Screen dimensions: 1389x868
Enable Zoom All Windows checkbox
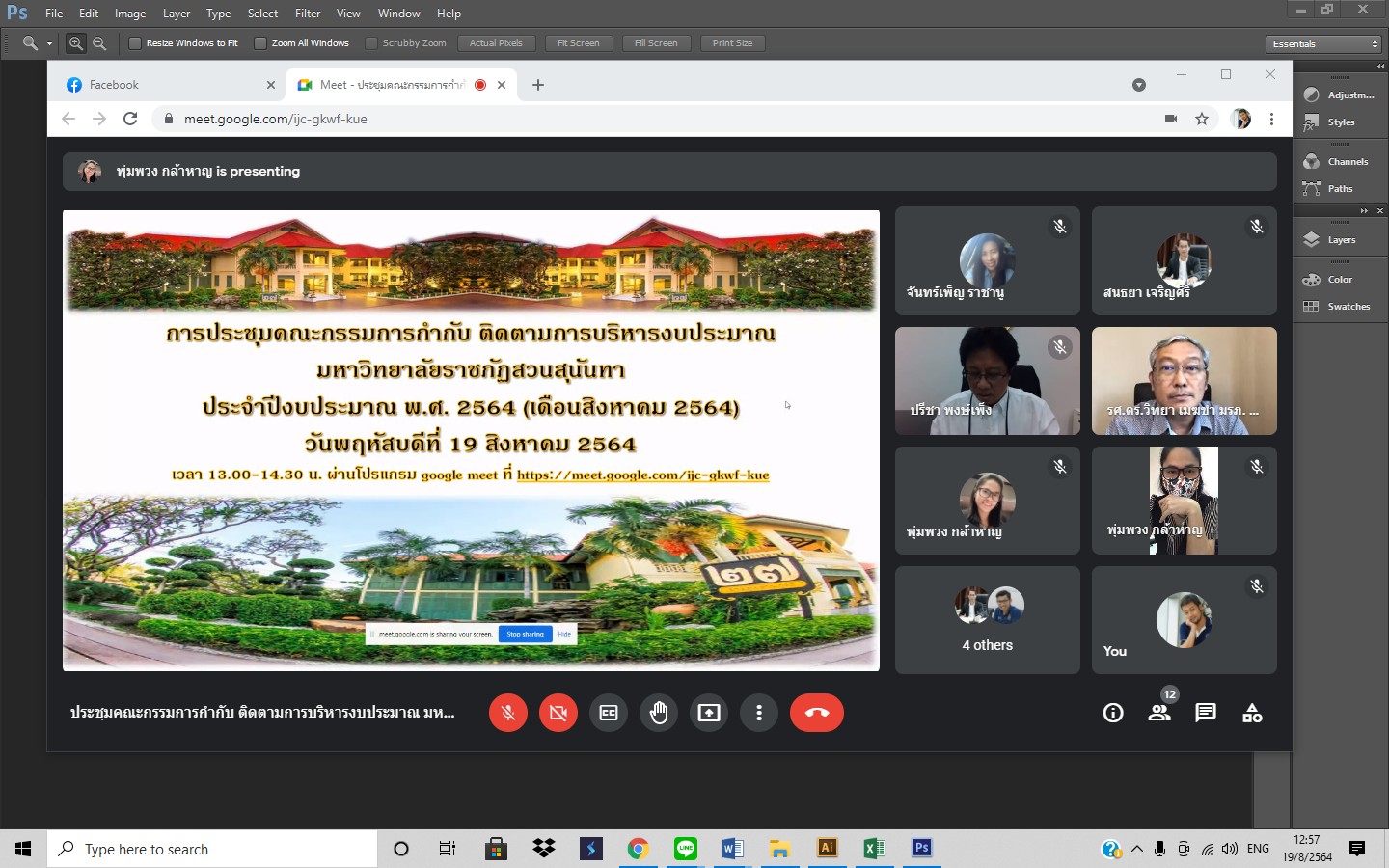click(260, 43)
